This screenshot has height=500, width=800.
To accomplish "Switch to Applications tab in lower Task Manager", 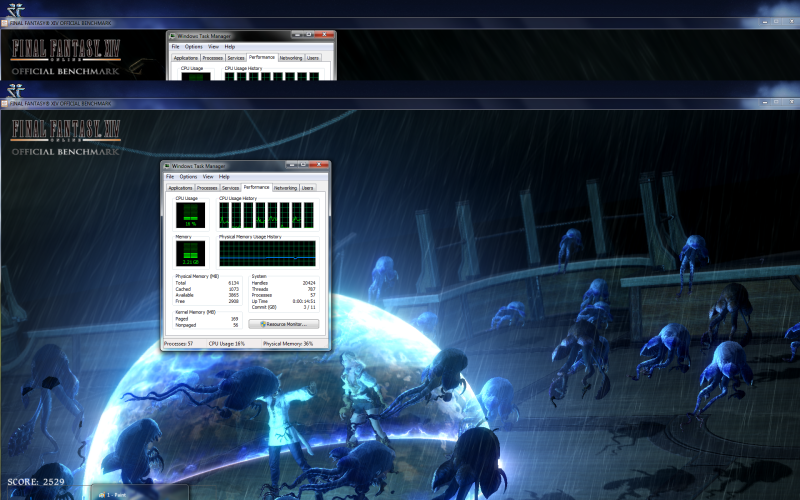I will (180, 188).
